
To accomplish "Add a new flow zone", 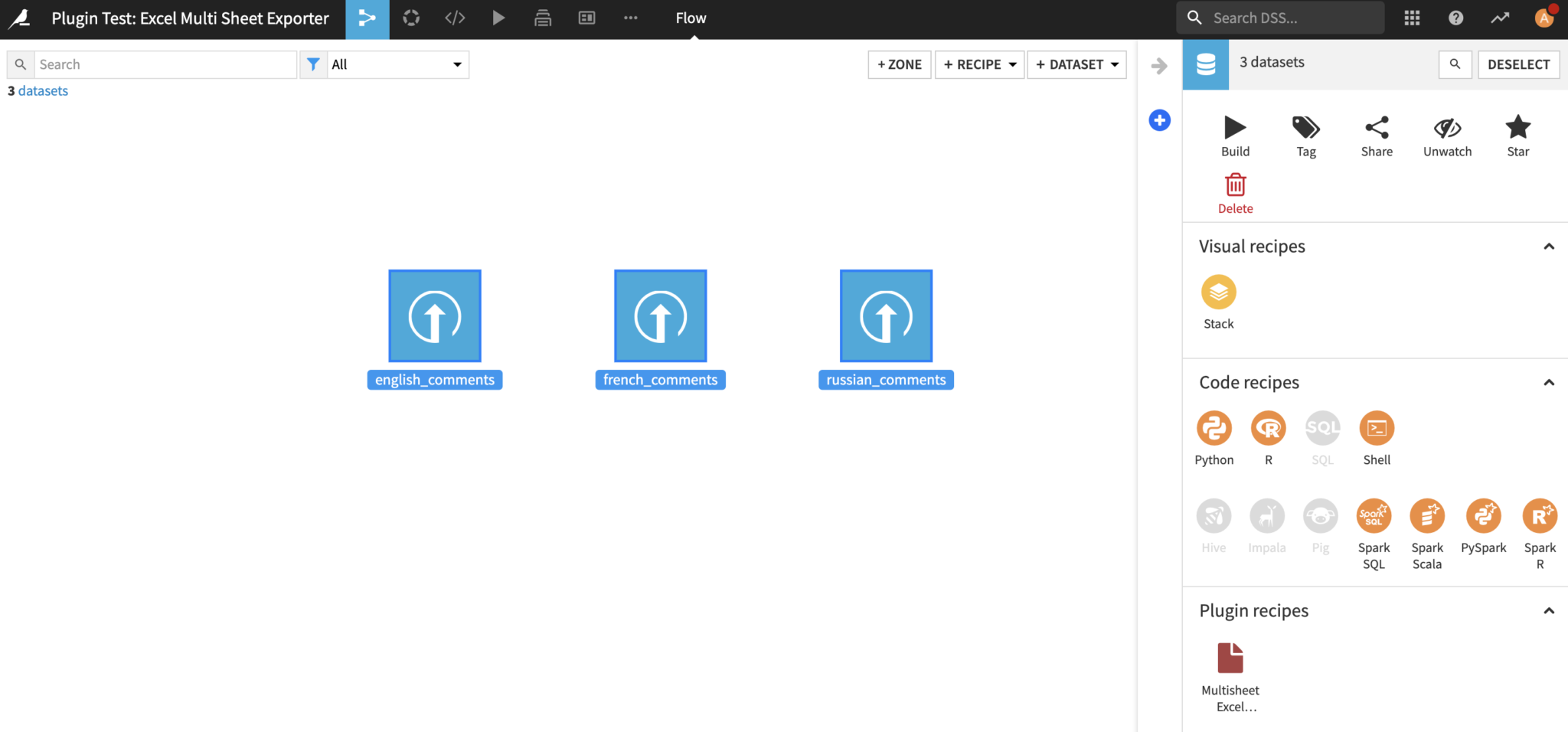I will tap(900, 65).
